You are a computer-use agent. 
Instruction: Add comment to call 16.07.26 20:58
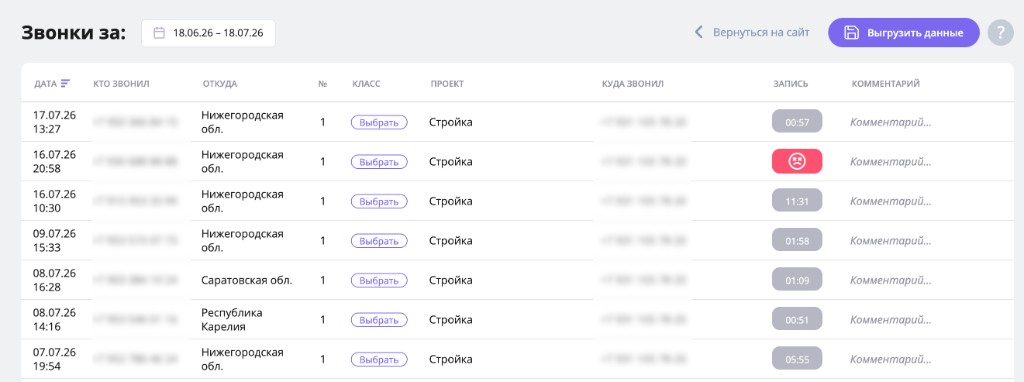pos(890,161)
